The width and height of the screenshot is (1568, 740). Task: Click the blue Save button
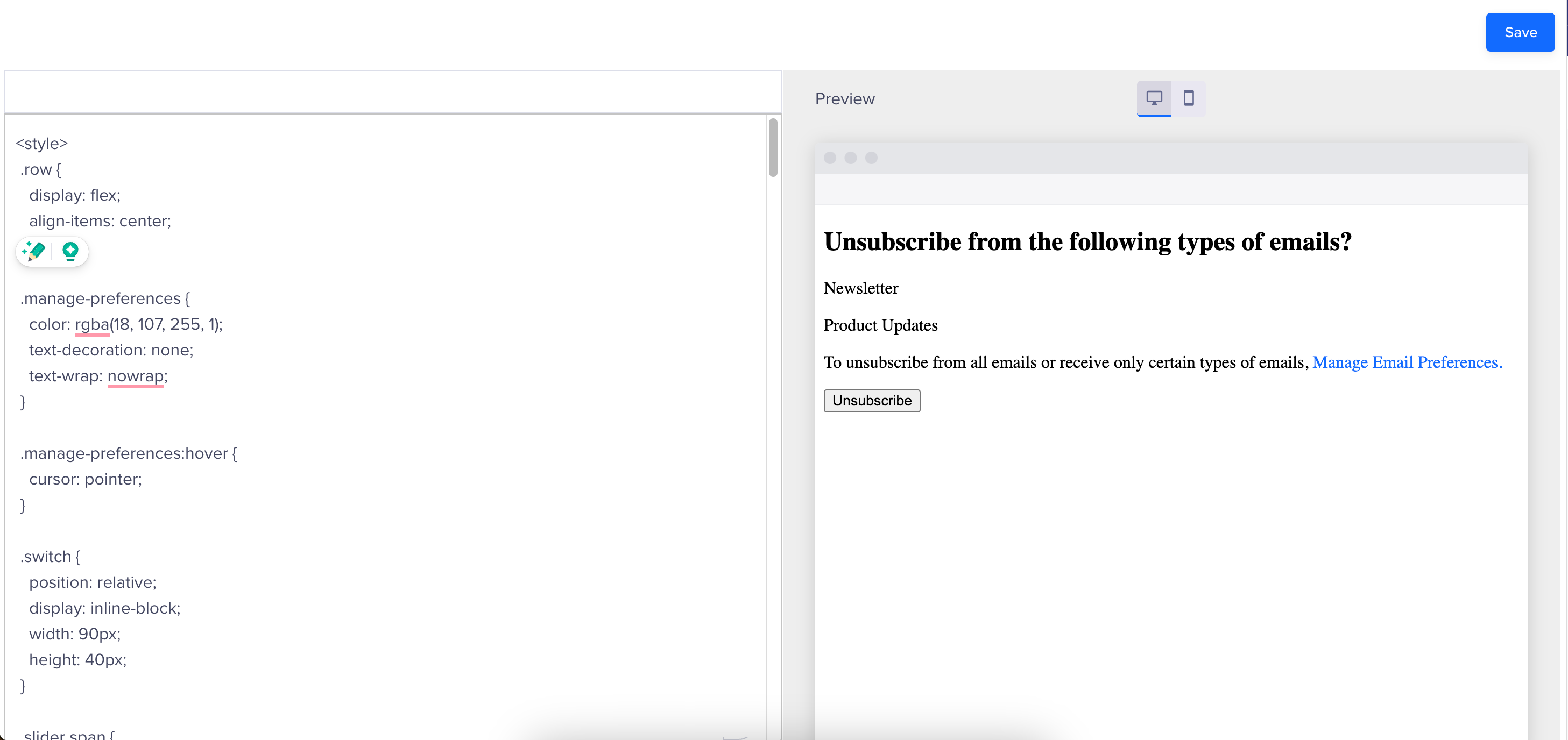click(1520, 32)
